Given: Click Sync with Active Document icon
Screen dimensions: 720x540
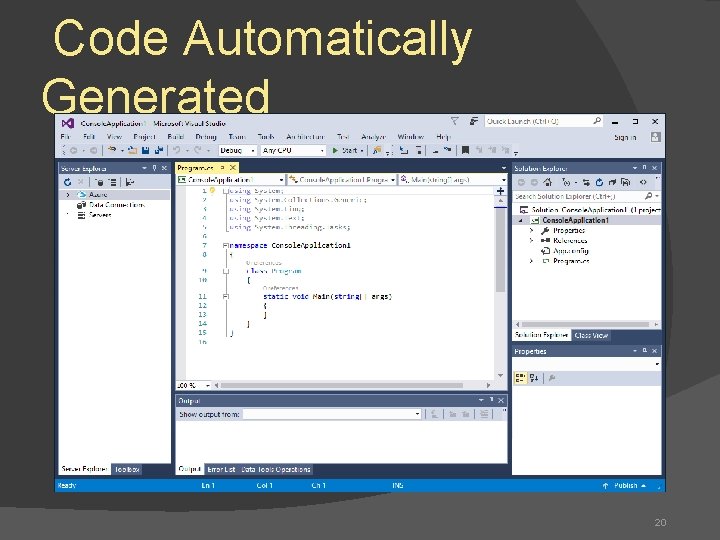Looking at the screenshot, I should pyautogui.click(x=586, y=182).
